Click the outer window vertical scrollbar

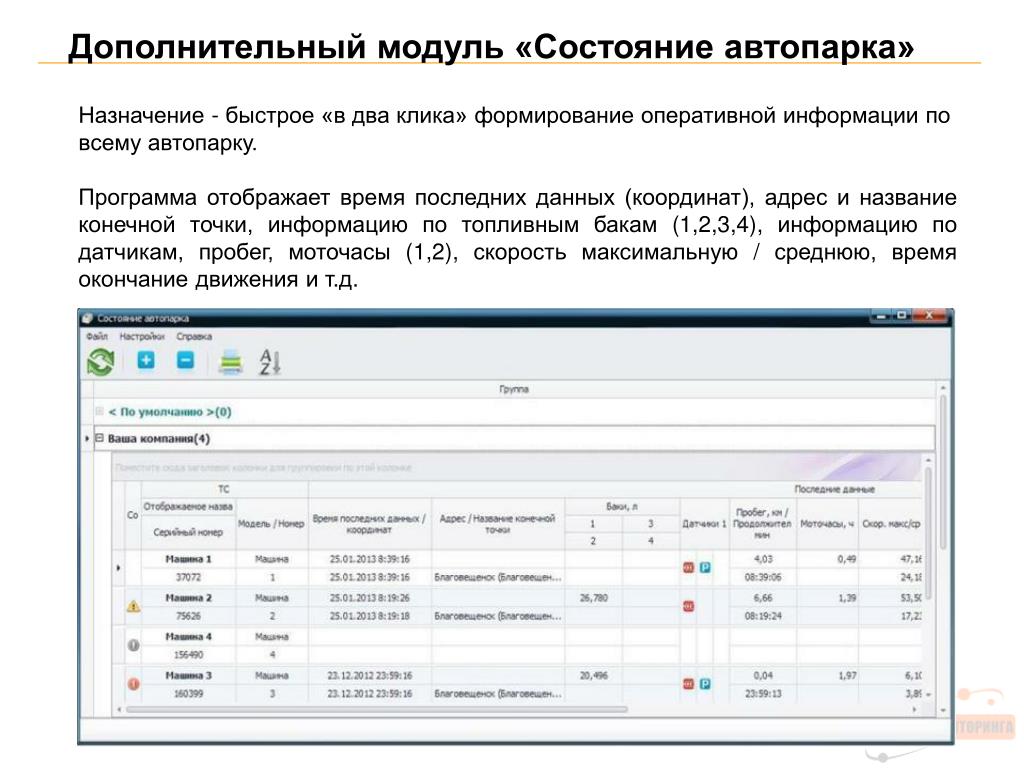click(x=943, y=470)
